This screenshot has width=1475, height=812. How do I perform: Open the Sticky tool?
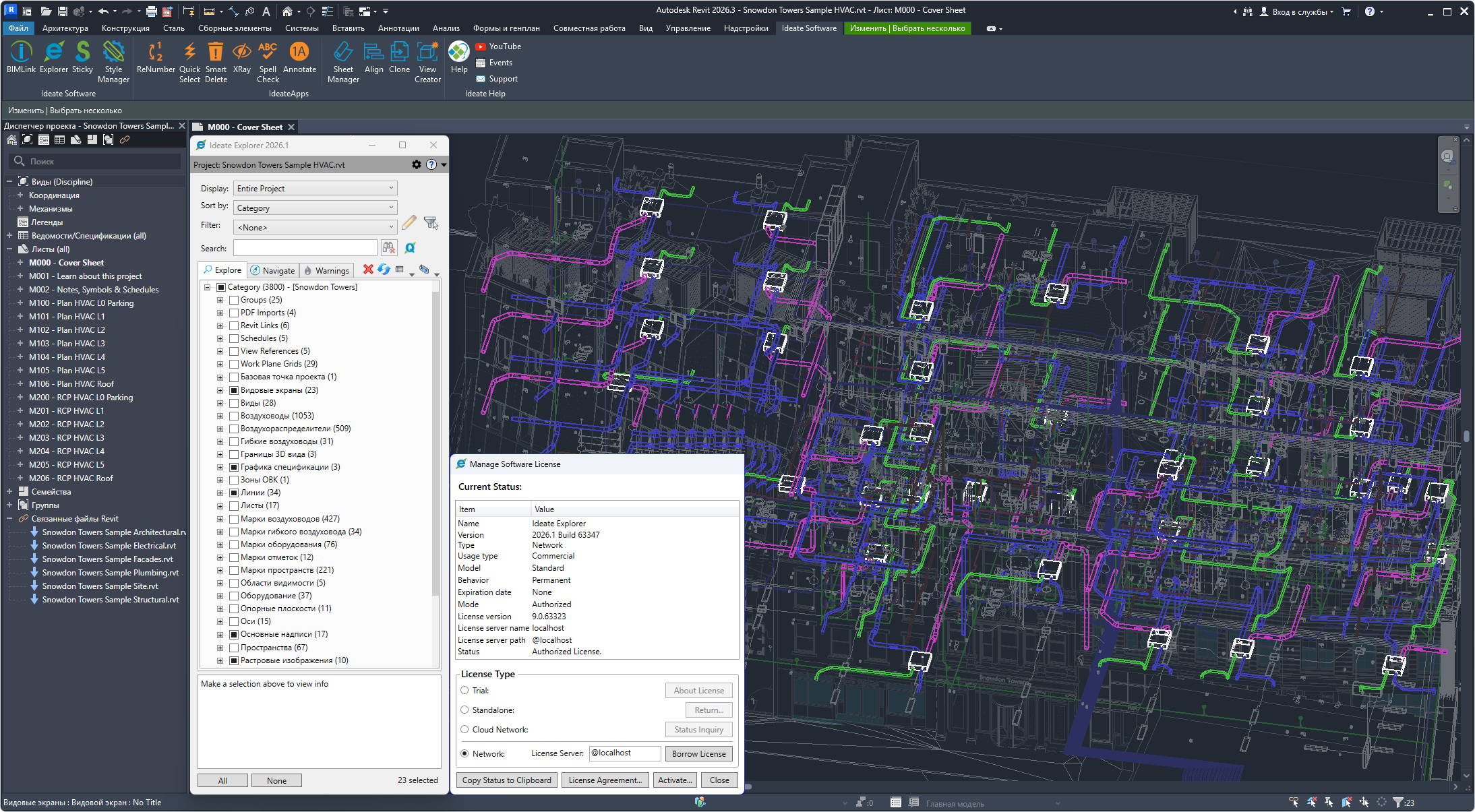82,57
